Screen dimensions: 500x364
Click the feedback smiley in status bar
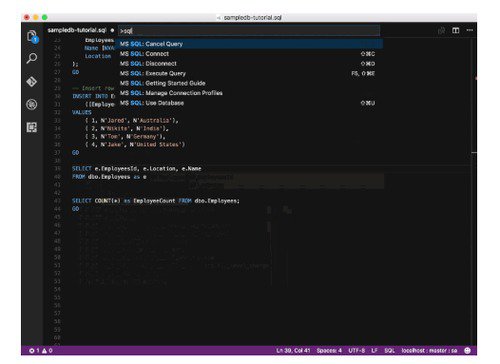(x=468, y=350)
